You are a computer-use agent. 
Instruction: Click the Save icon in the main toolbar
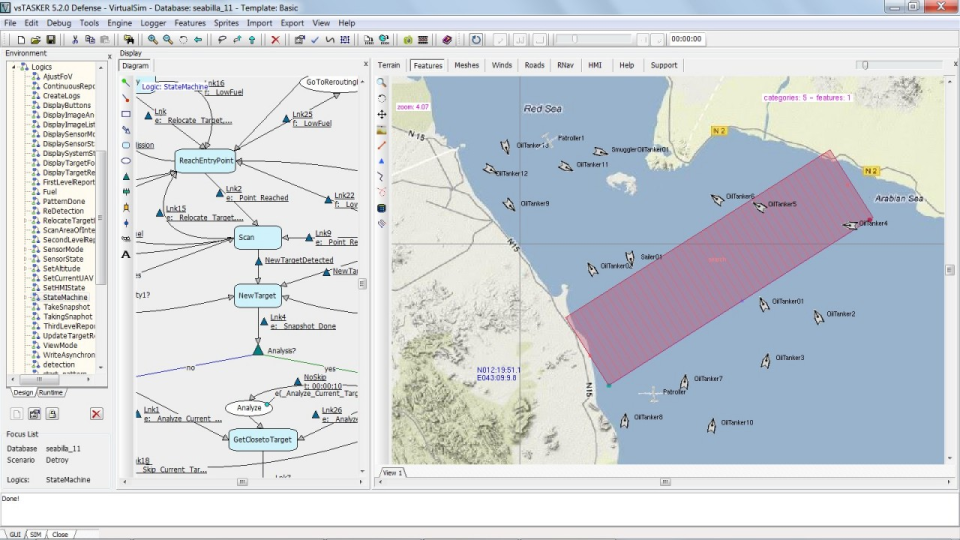(51, 40)
